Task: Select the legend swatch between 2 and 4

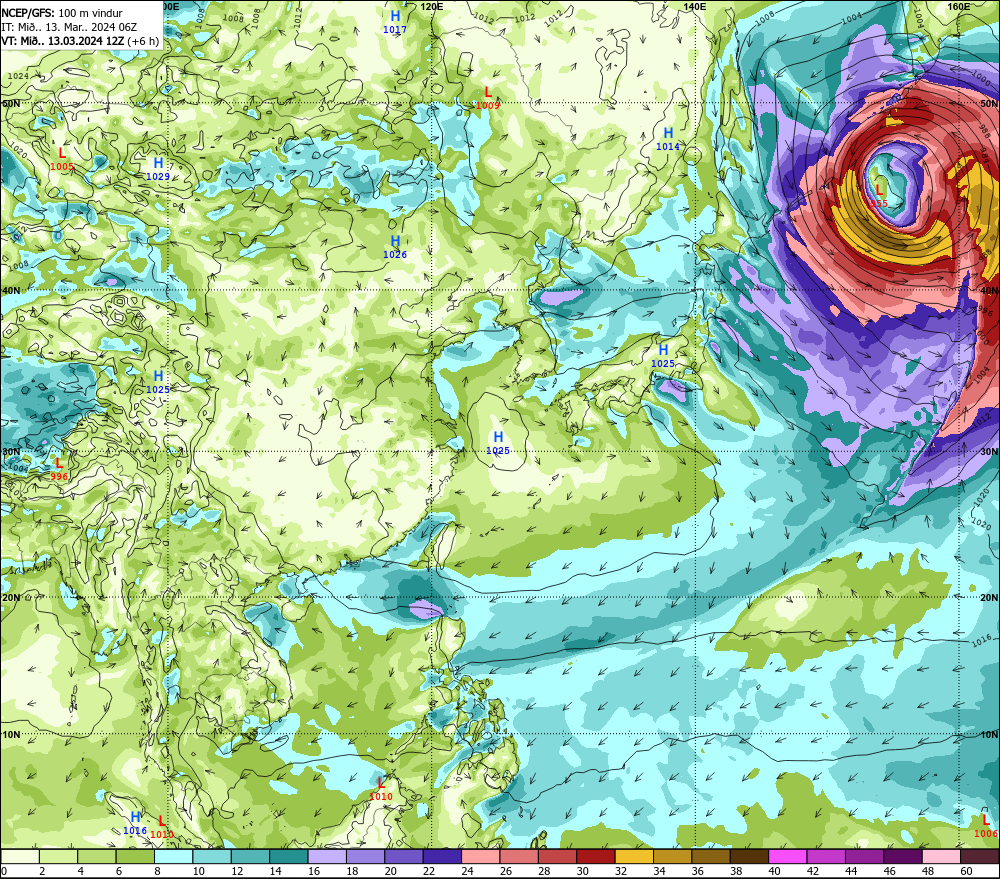Action: (59, 856)
